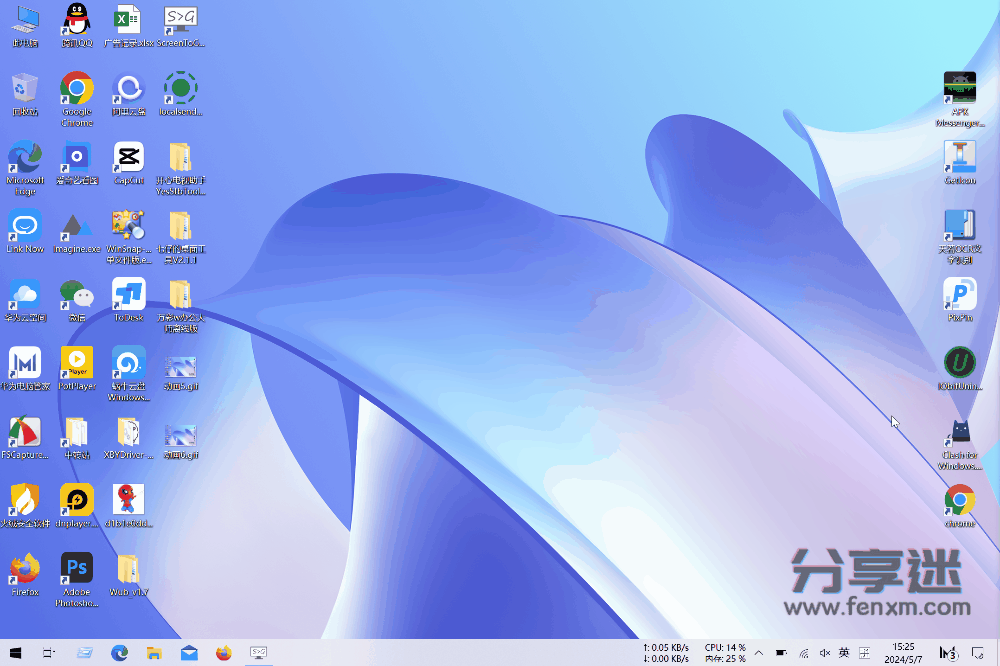Viewport: 1000px width, 666px height.
Task: Click the WeChat desktop icon
Action: tap(77, 294)
